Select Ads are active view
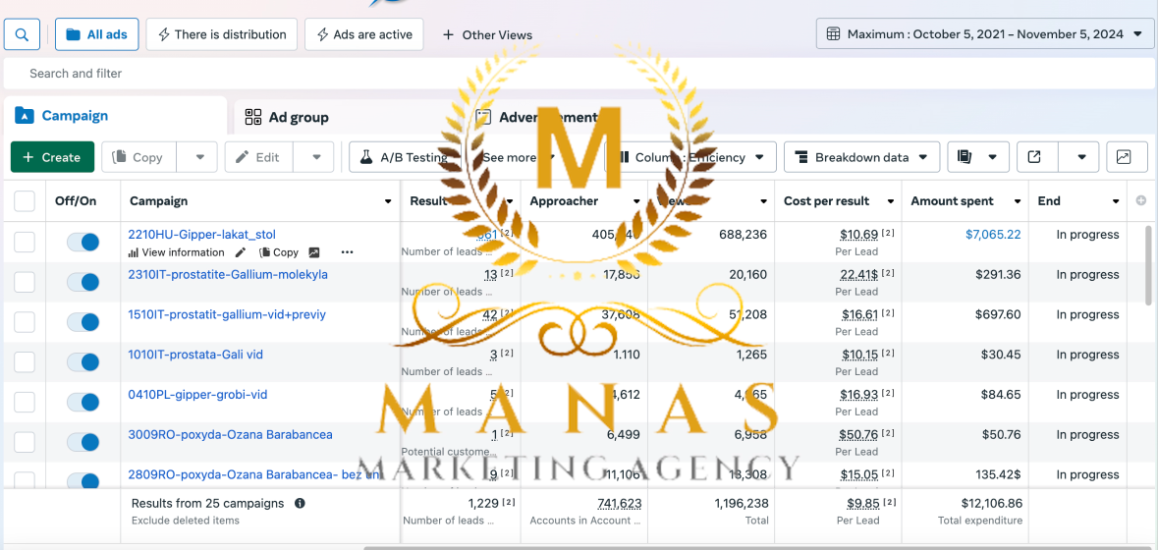 pos(364,34)
